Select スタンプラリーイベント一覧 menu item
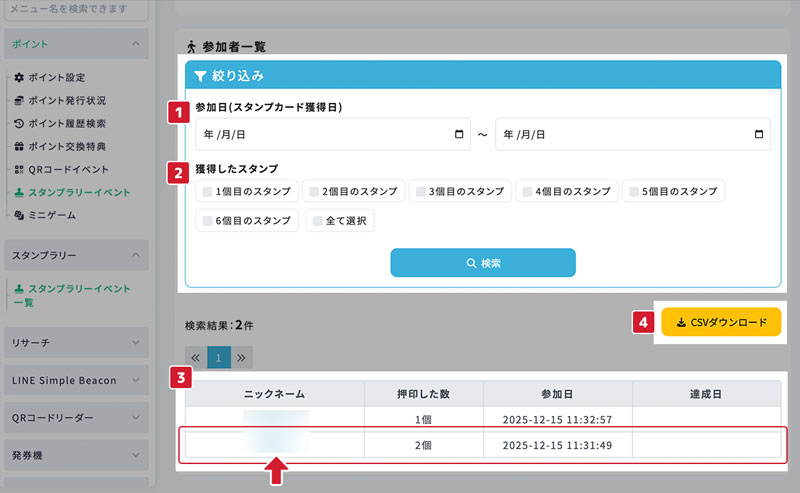The height and width of the screenshot is (493, 800). click(x=70, y=295)
